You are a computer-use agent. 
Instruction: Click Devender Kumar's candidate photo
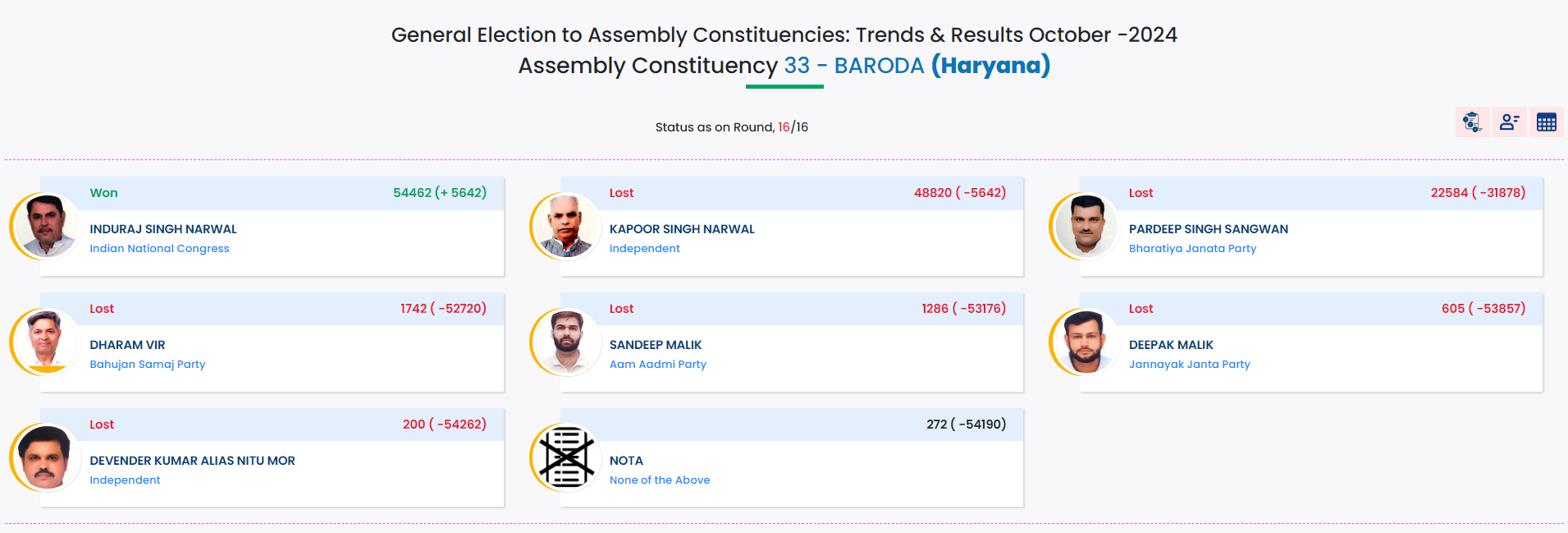pos(46,457)
